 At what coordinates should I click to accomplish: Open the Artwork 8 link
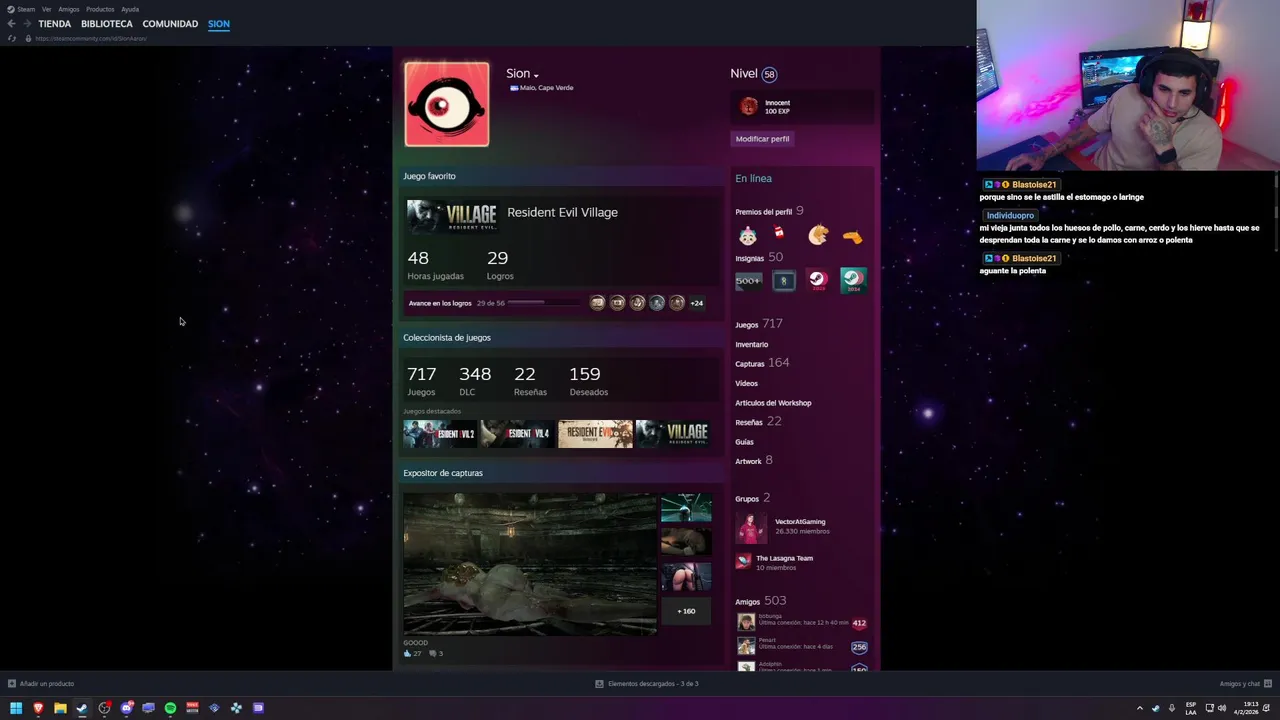coord(754,461)
